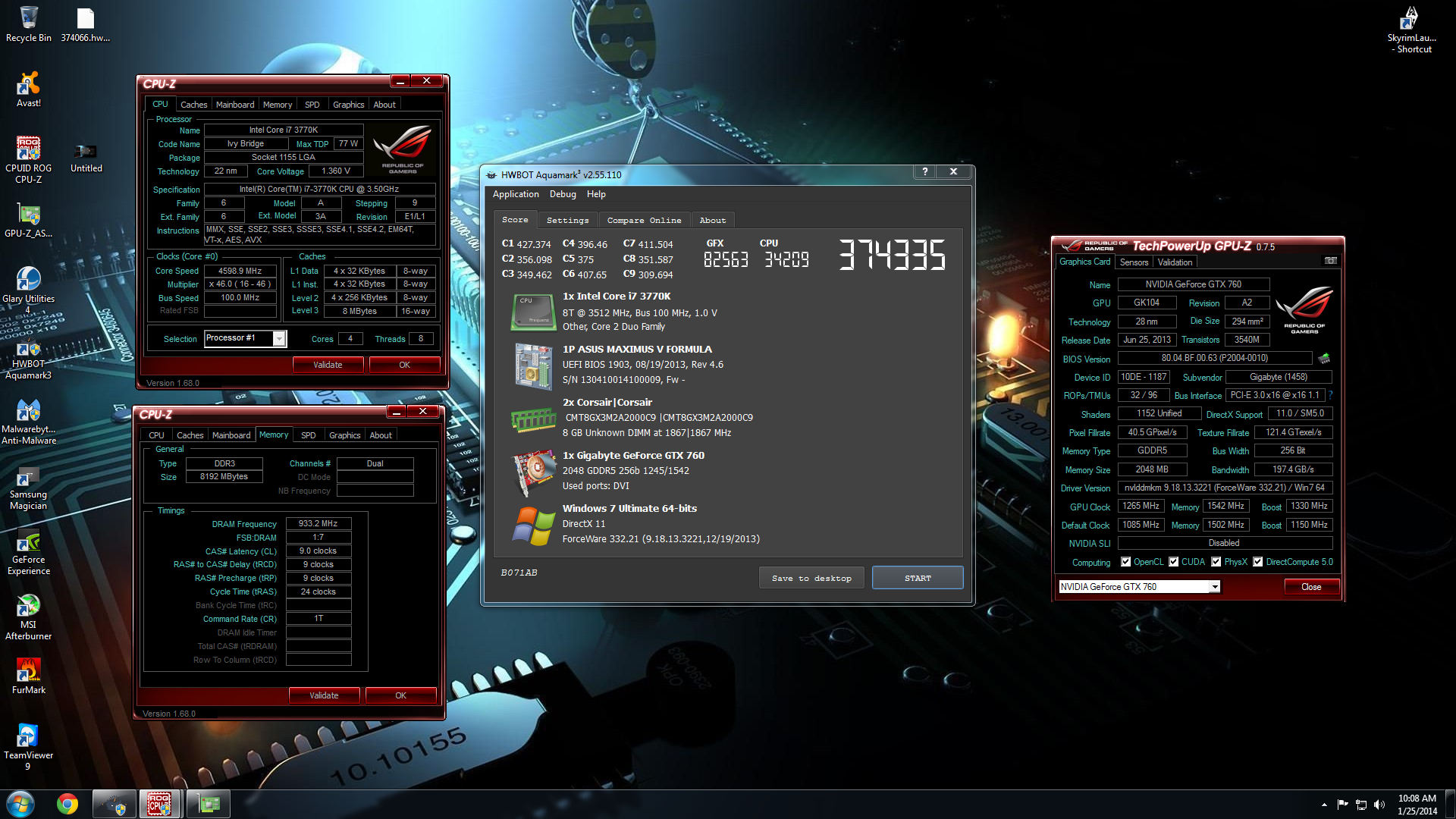Open SkyrimLau... Shortcut desktop icon
1456x819 pixels.
1410,30
